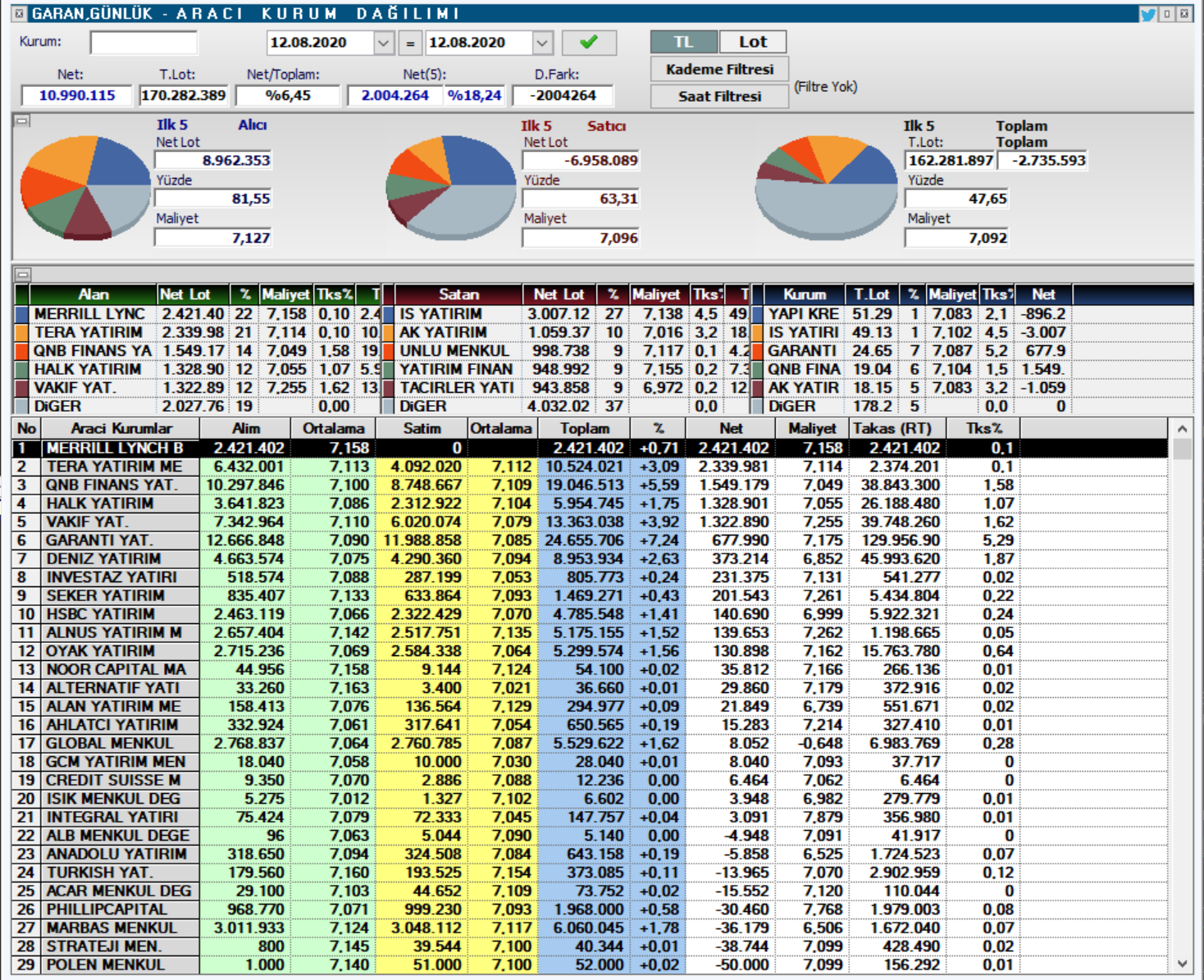Click the start date field 12.08.2020
This screenshot has width=1204, height=980.
pos(320,43)
